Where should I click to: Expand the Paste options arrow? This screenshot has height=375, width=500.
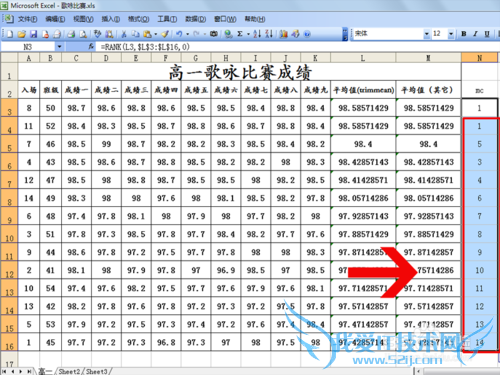click(x=155, y=34)
